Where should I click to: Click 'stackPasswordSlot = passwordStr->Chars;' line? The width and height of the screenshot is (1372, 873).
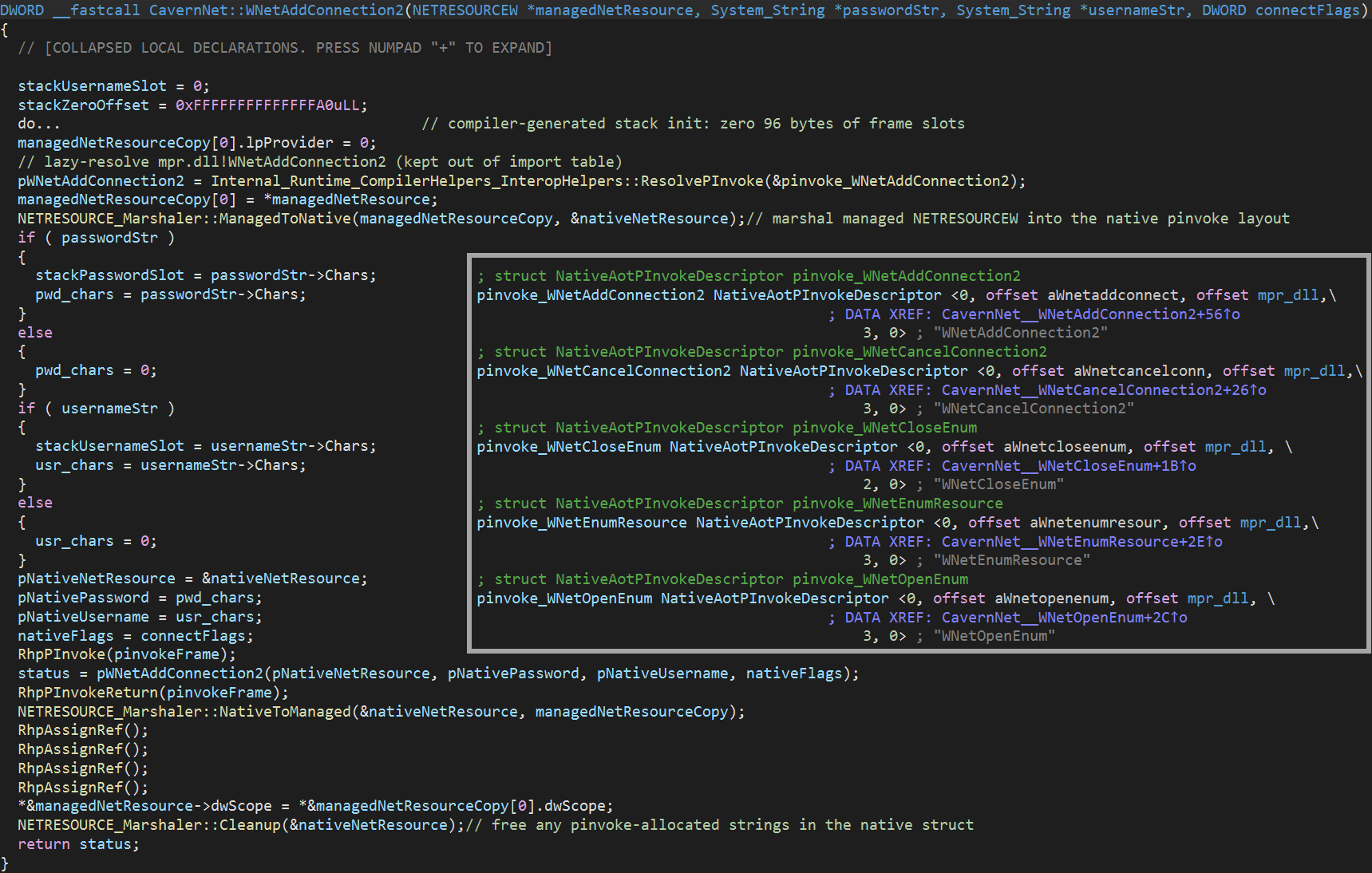point(206,275)
